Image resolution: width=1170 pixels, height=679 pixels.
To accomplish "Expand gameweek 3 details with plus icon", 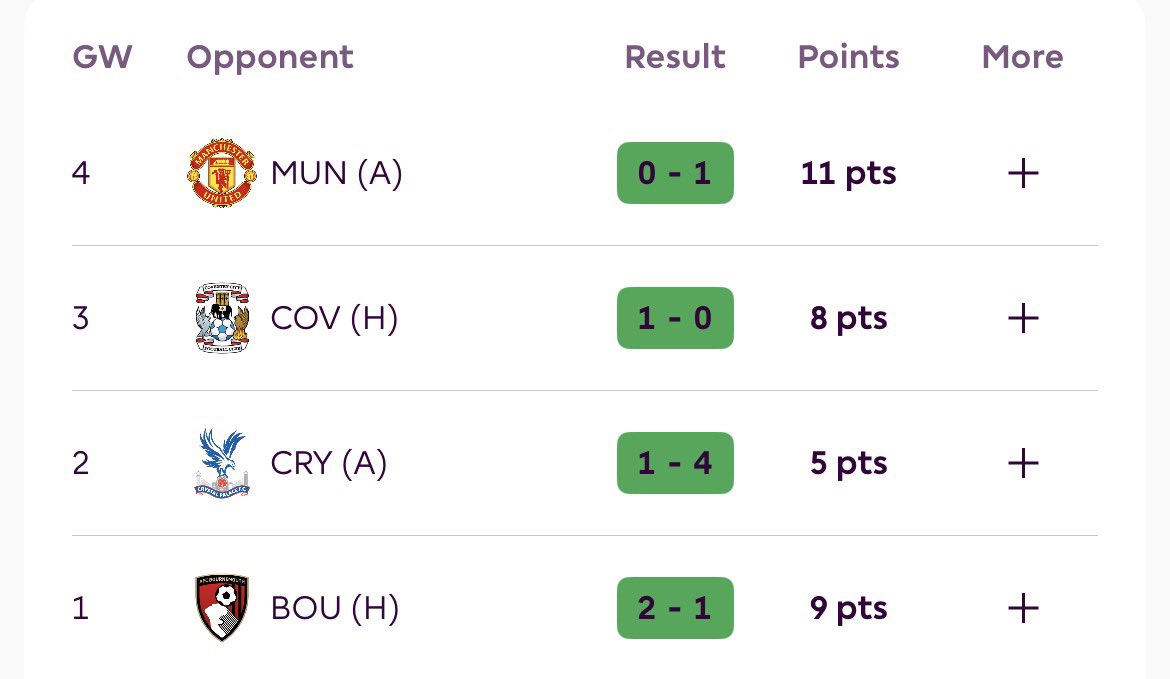I will coord(1023,318).
